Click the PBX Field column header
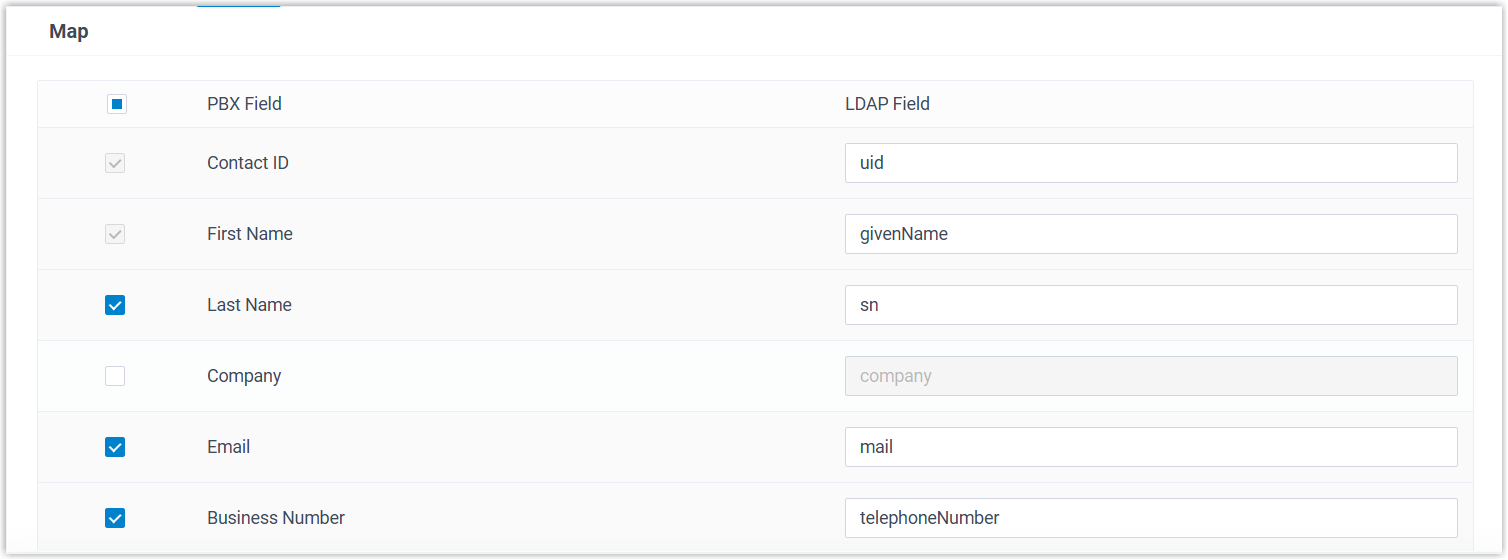 (x=244, y=104)
